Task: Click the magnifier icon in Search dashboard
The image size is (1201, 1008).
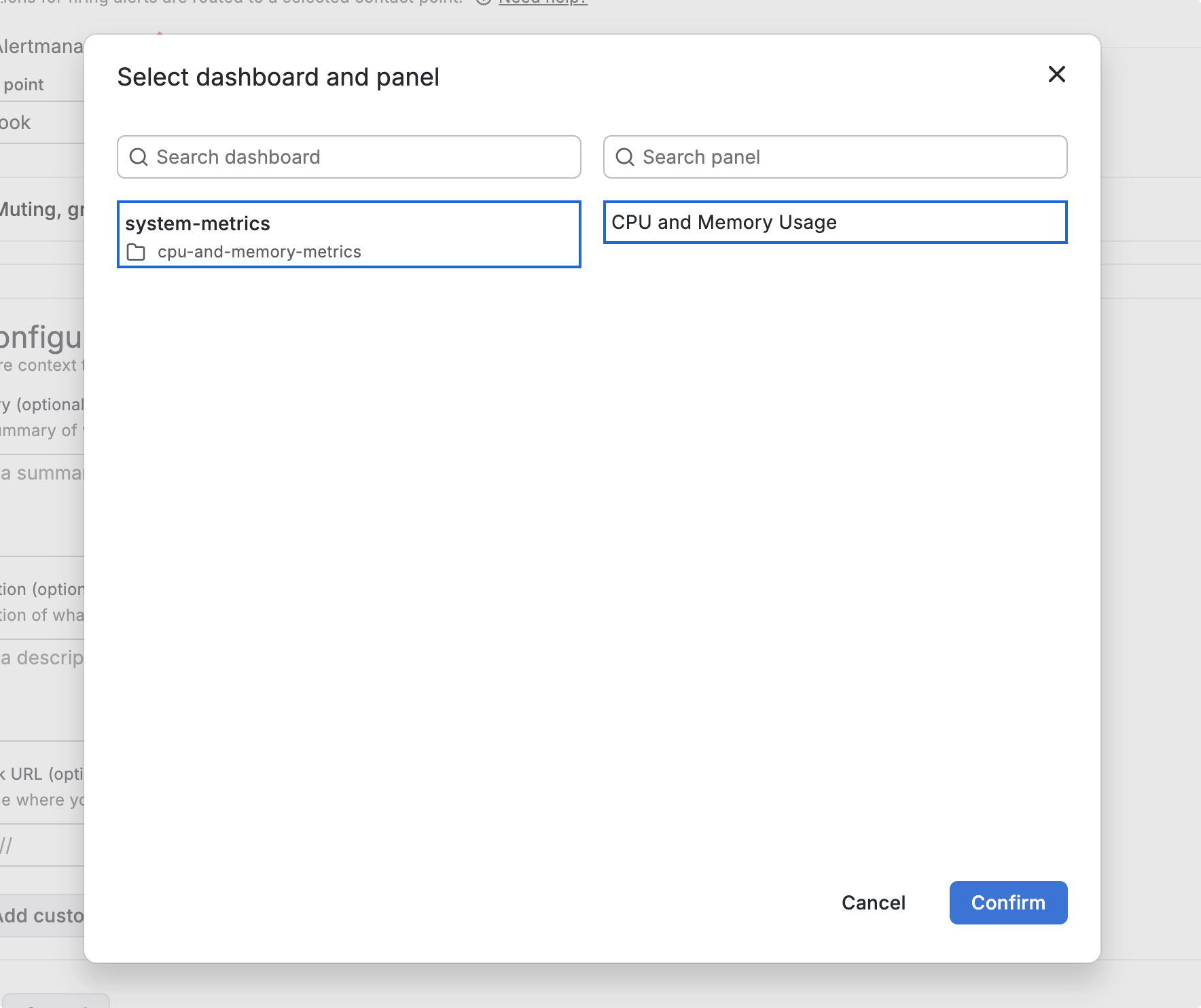Action: [139, 157]
